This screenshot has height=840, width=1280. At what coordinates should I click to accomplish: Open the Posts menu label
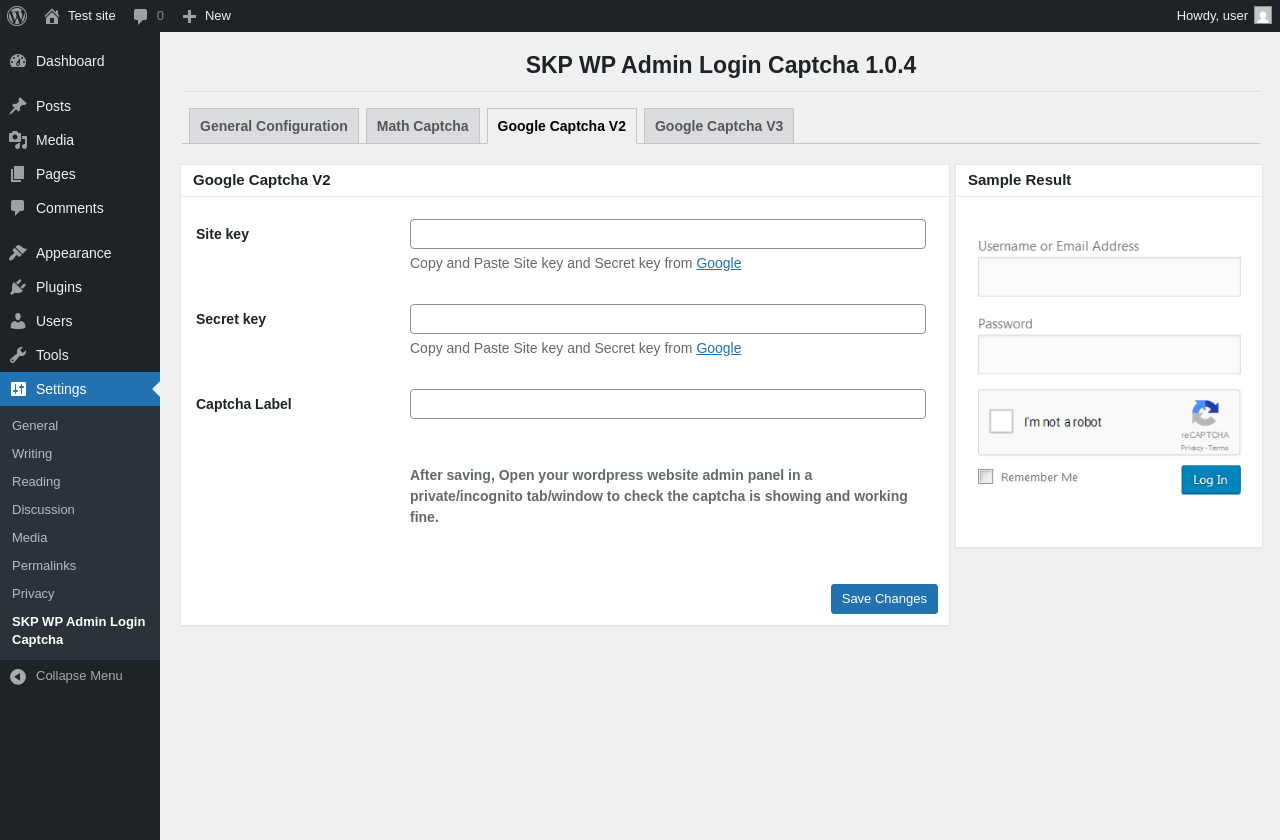53,106
